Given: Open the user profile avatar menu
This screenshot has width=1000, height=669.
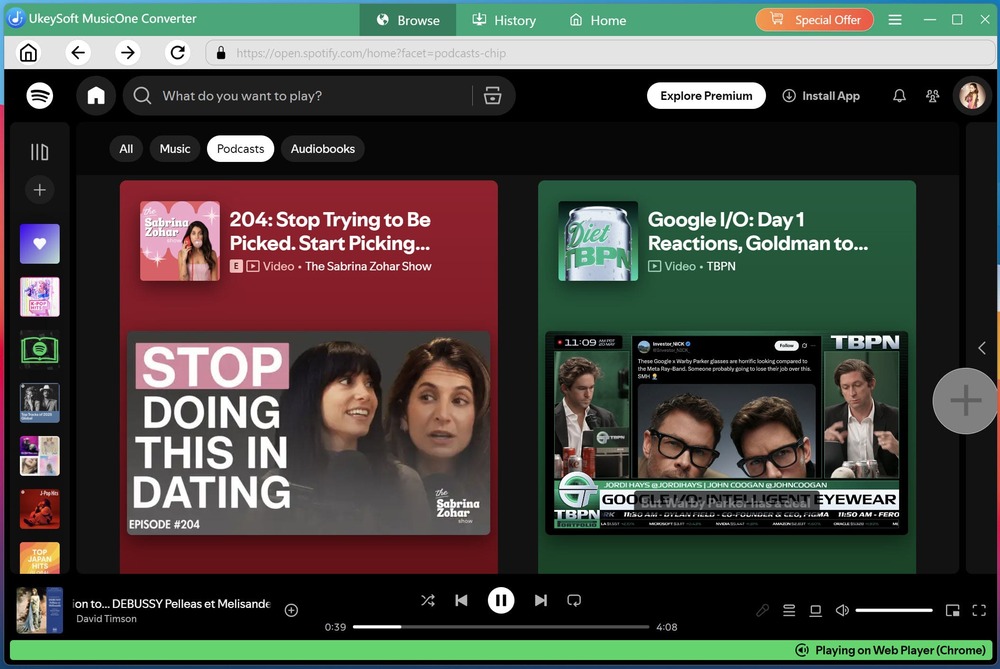Looking at the screenshot, I should point(972,96).
